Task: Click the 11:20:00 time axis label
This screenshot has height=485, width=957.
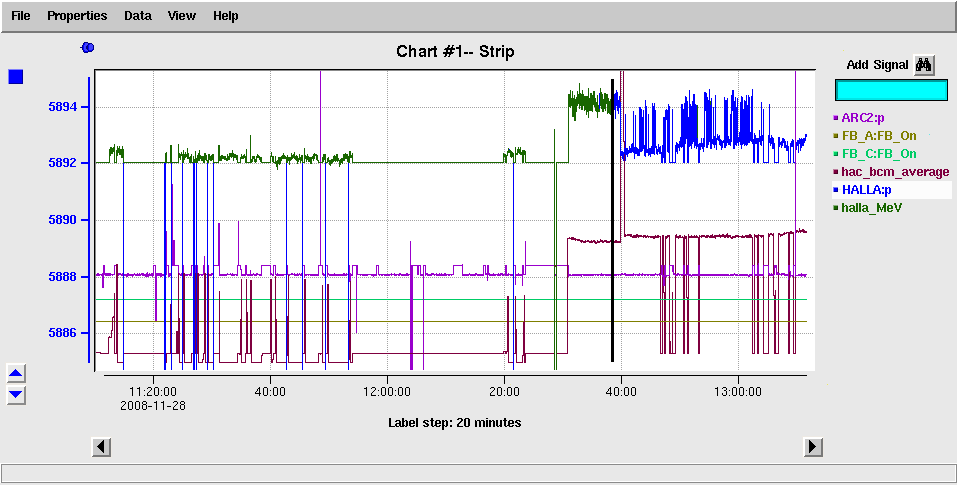Action: coord(153,392)
